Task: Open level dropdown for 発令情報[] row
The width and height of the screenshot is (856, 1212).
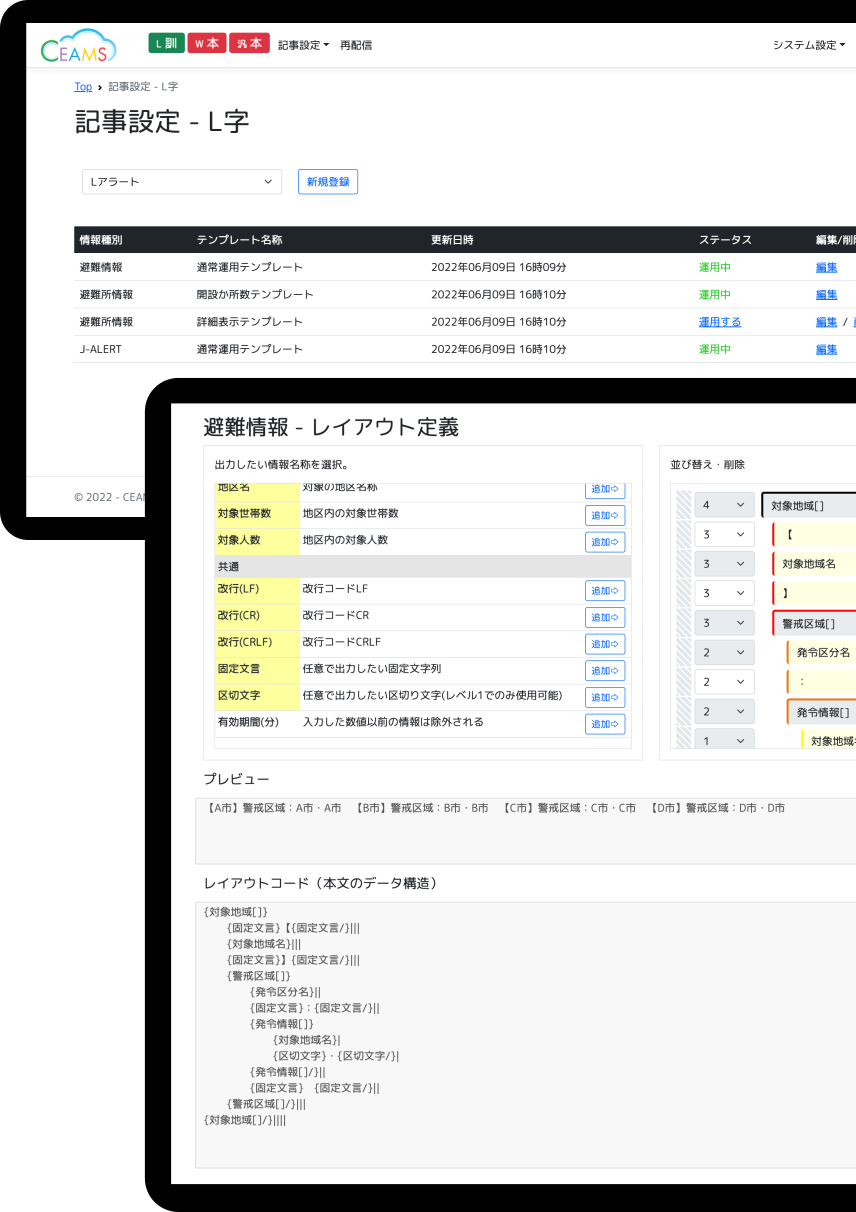Action: tap(724, 712)
